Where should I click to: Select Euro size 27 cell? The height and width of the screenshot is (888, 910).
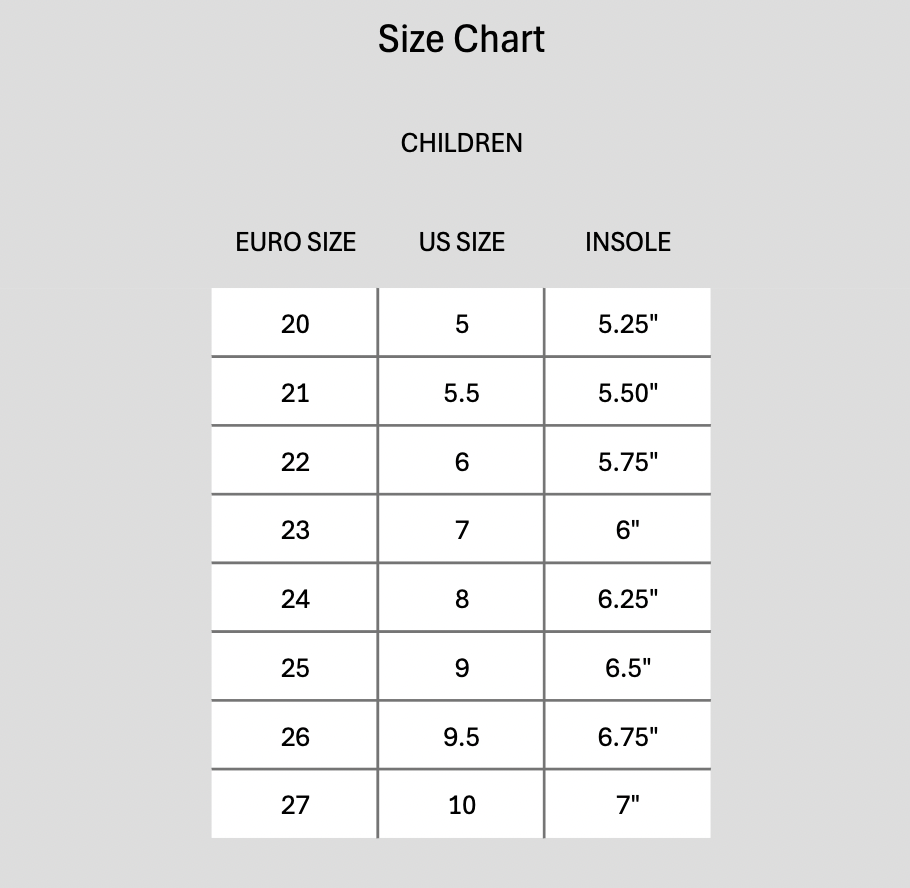[295, 805]
